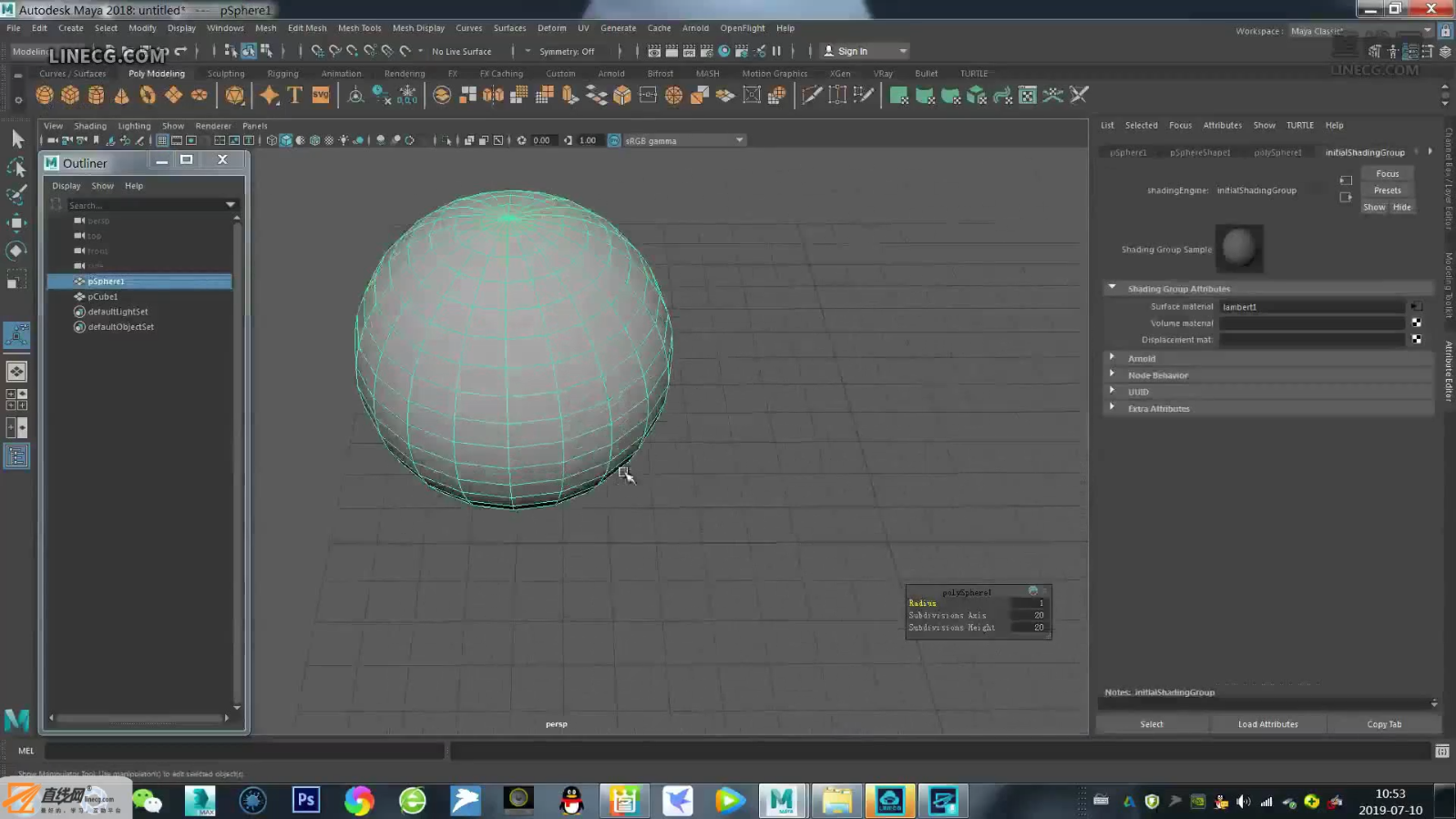Image resolution: width=1456 pixels, height=819 pixels.
Task: Expand the Extra Attributes section
Action: pos(1112,408)
